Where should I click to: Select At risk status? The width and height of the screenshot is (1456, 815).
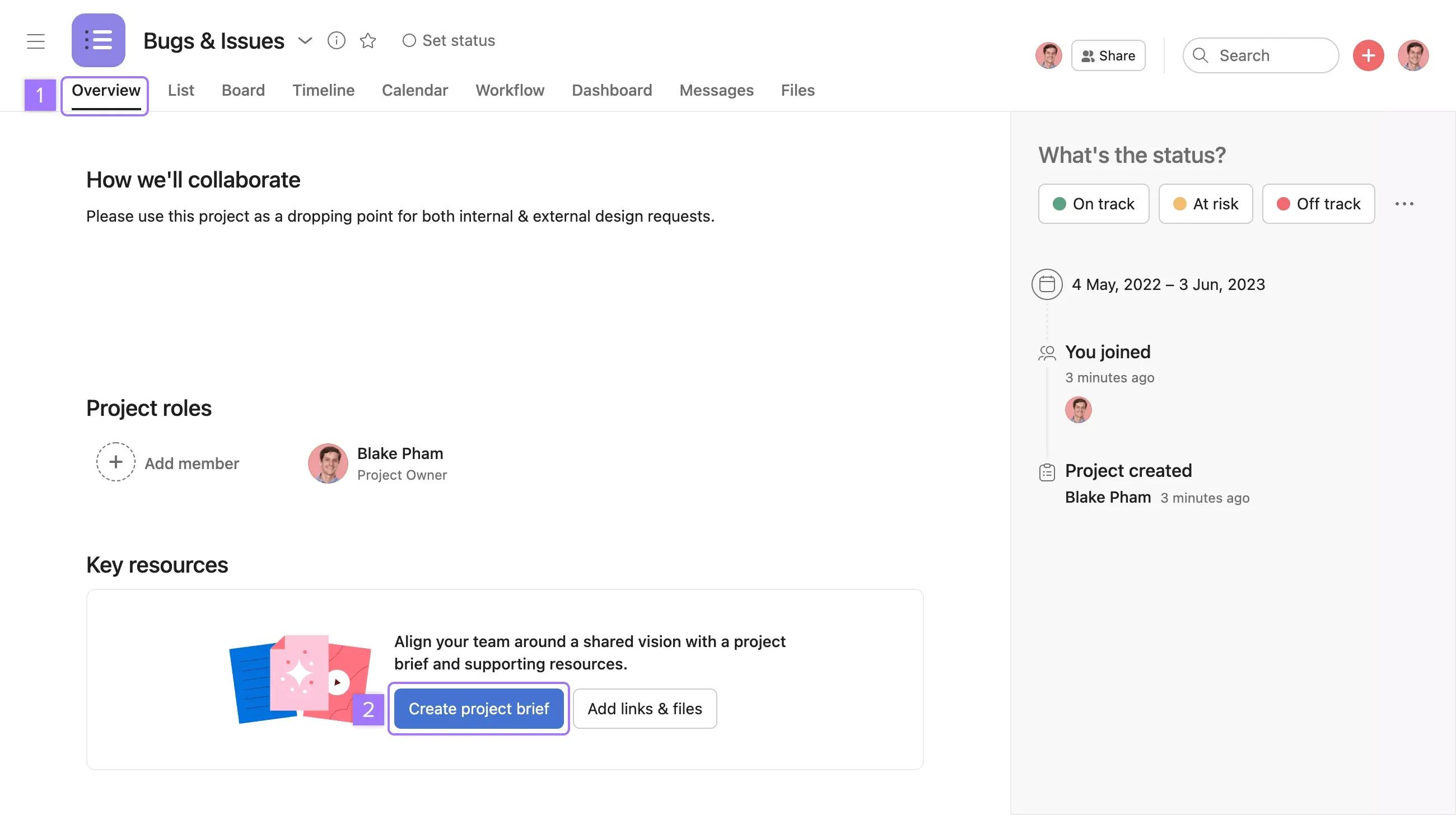[1205, 204]
